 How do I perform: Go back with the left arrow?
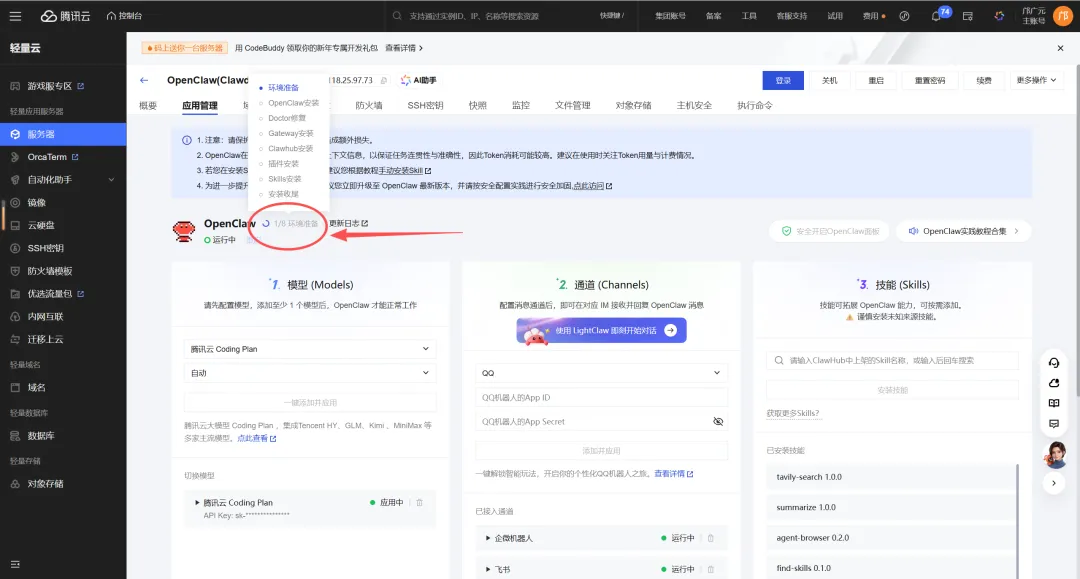click(x=144, y=81)
